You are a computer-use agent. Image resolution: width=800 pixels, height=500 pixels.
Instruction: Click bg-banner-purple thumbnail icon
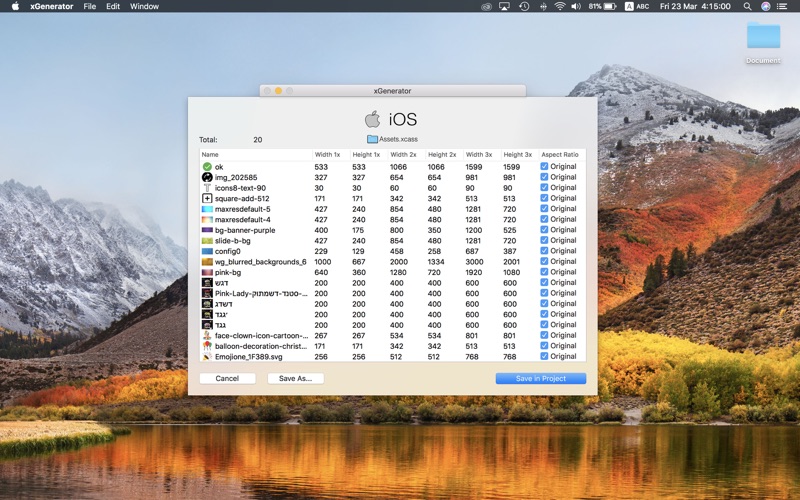tap(207, 230)
